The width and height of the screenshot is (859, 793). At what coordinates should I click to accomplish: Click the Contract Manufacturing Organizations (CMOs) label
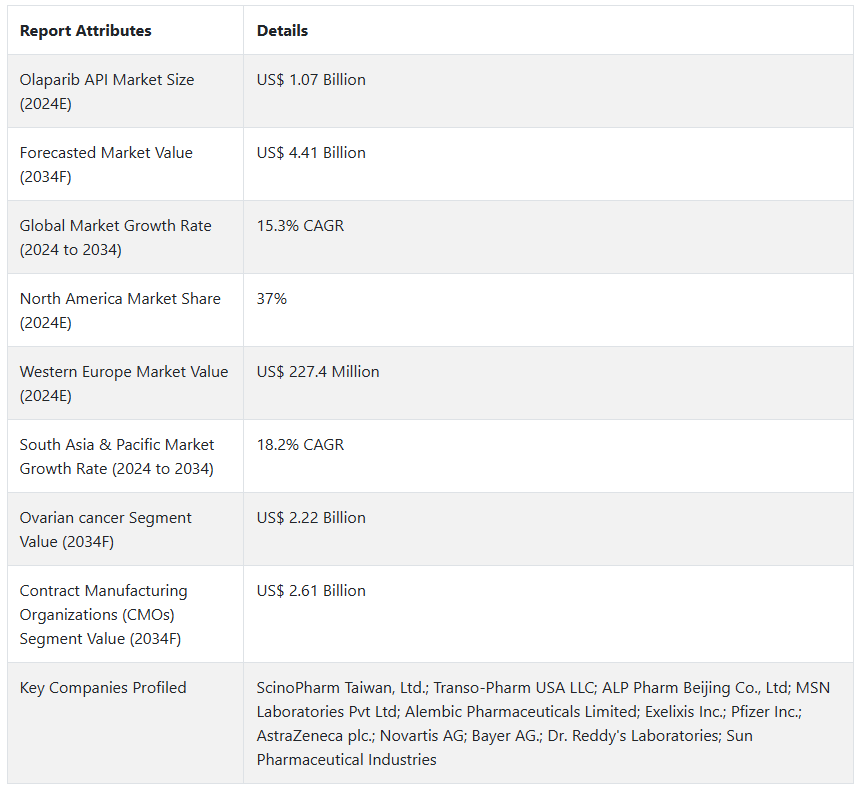point(104,614)
